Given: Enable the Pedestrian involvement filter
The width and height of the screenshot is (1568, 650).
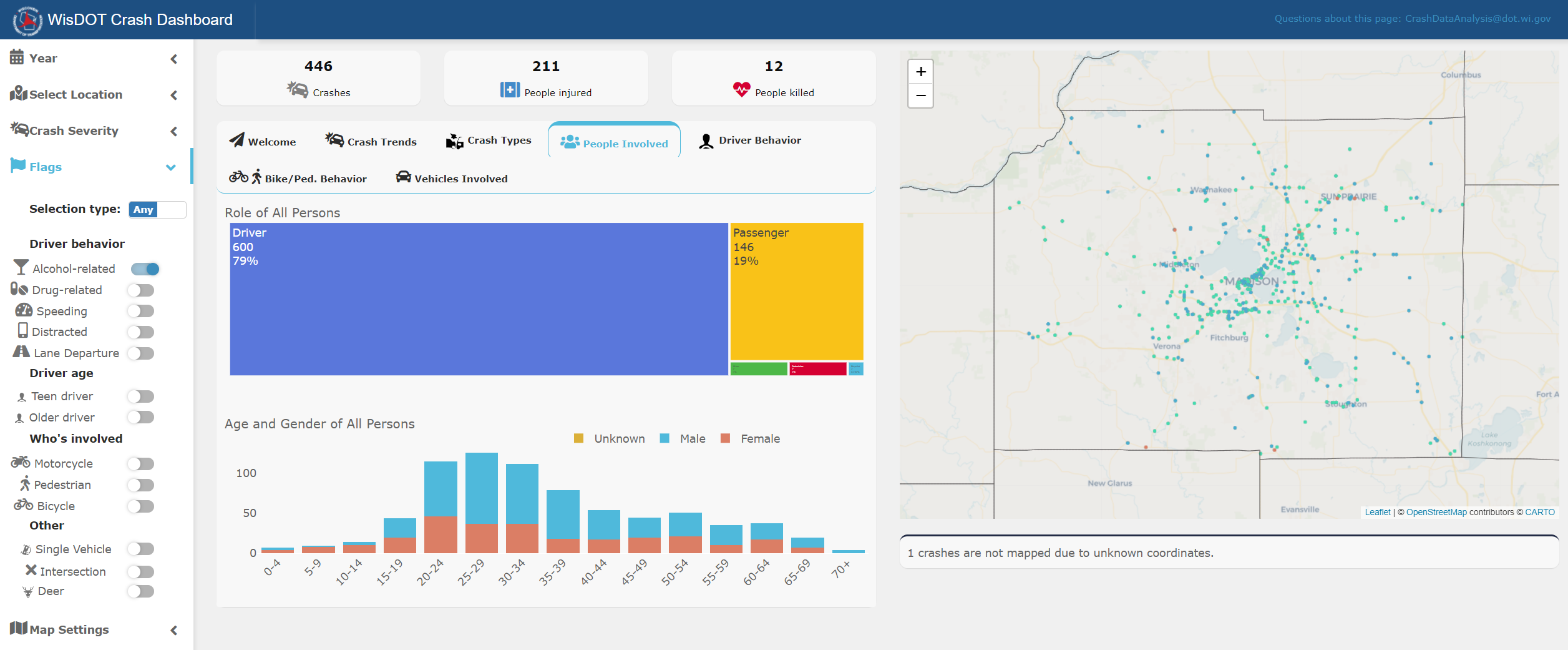Looking at the screenshot, I should tap(141, 485).
